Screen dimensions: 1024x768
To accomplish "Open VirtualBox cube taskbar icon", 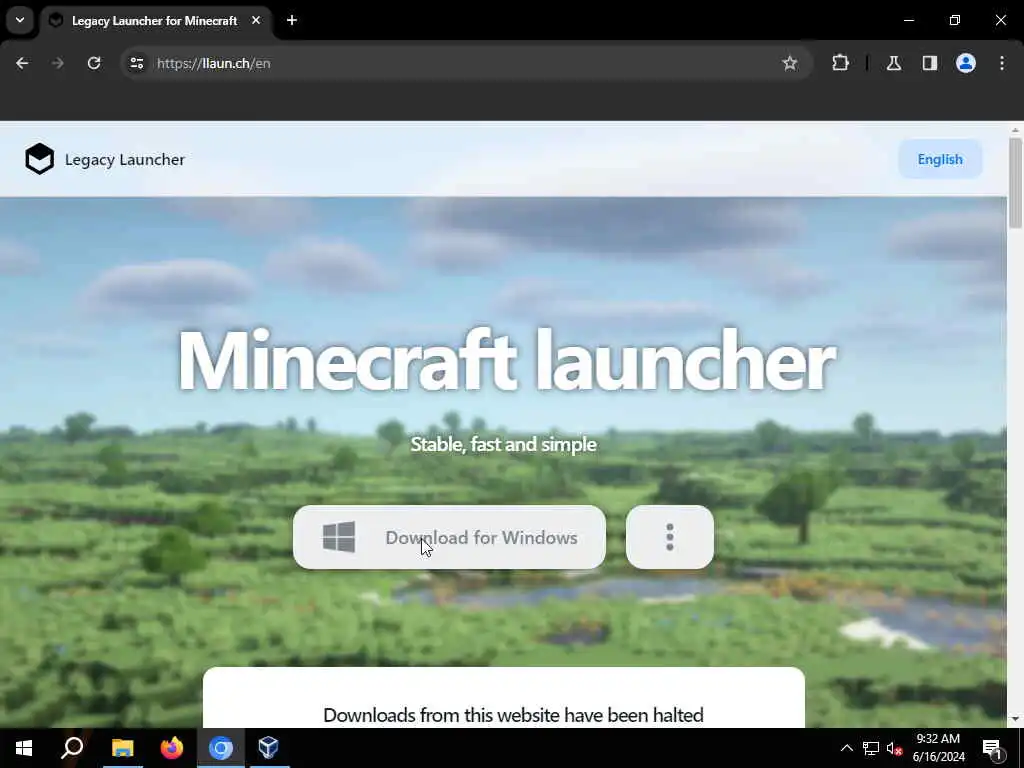I will pos(268,748).
